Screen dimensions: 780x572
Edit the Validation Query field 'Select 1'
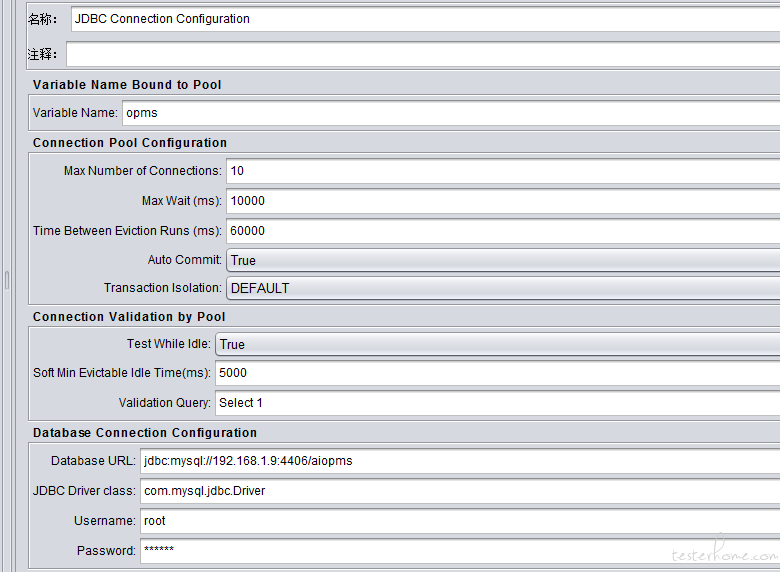[497, 403]
